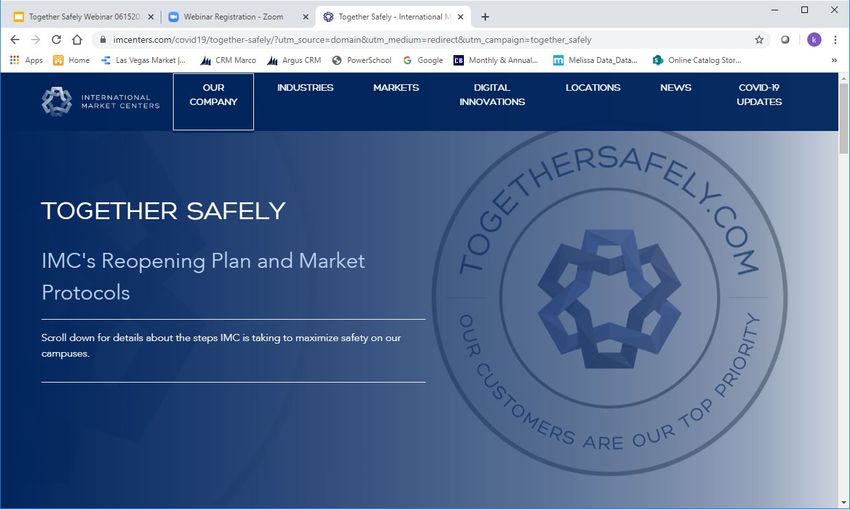Click the 'Scroll down for details' paragraph

(x=221, y=345)
